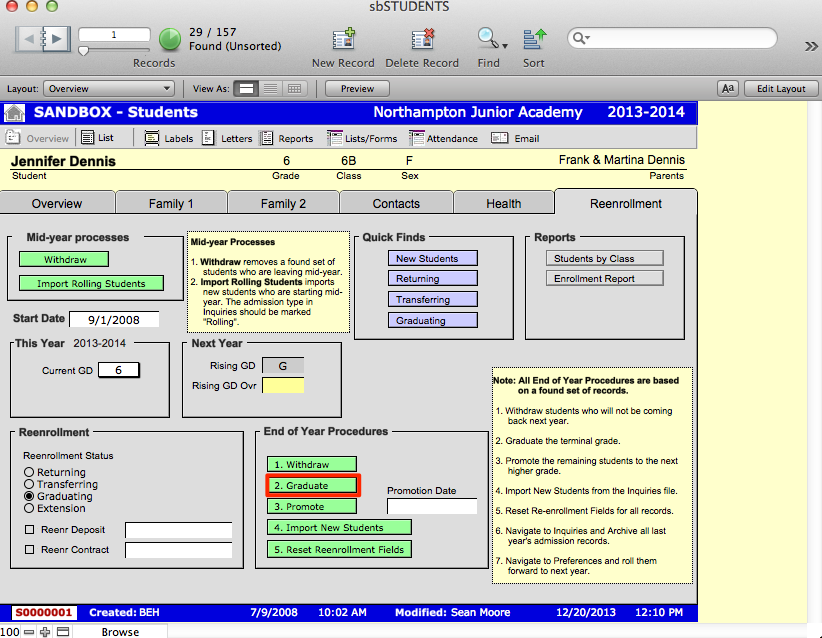Click the record navigation slider

pos(84,50)
